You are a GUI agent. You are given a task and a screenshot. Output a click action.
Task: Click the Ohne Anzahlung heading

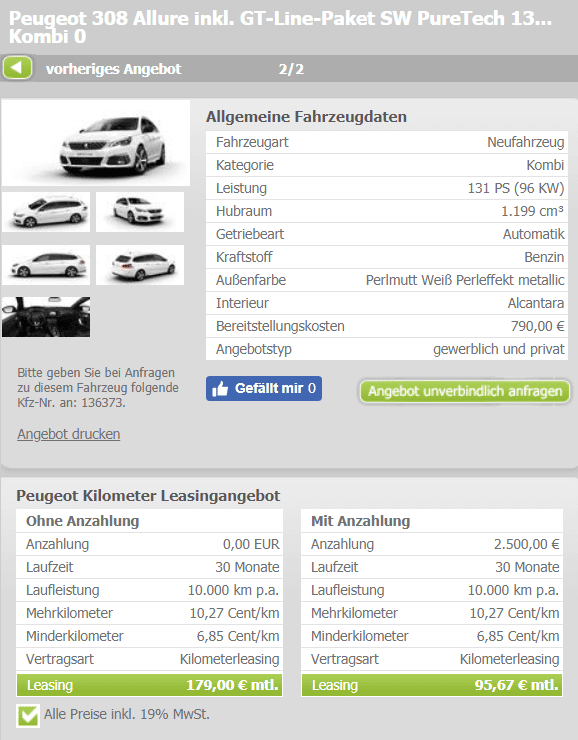pos(83,521)
